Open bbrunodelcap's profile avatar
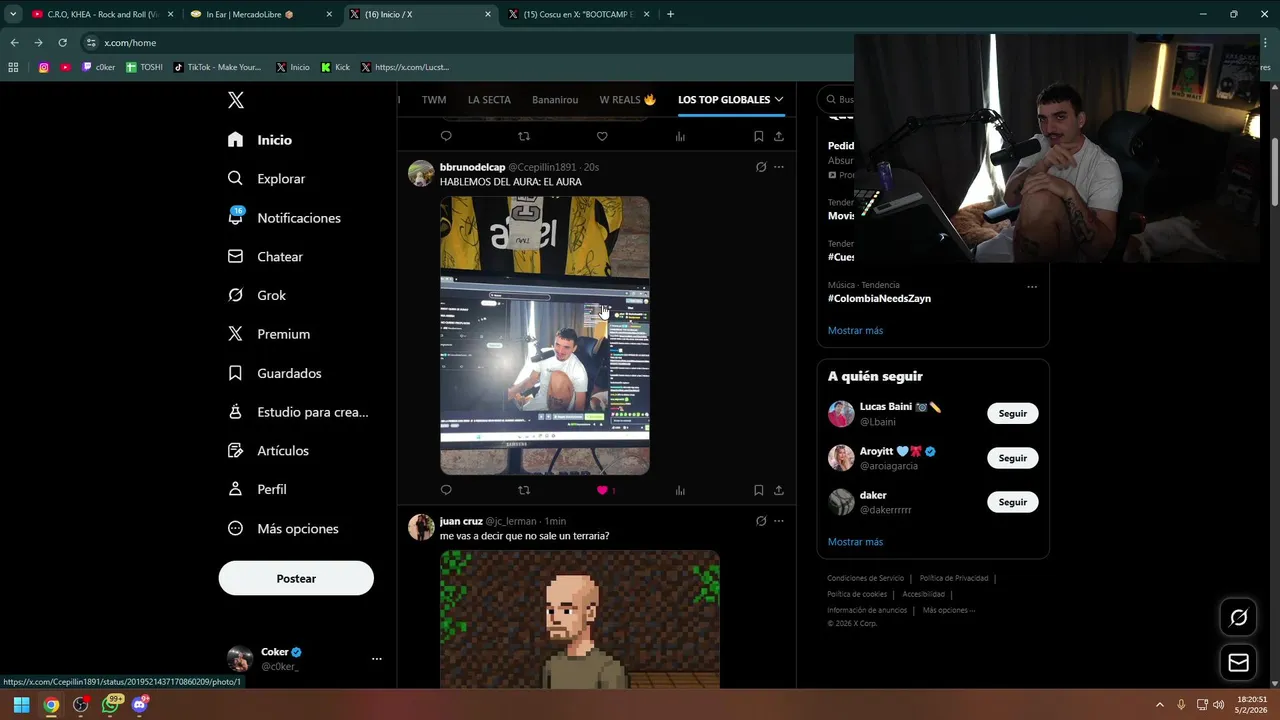Screen dimensions: 1280x720 421,173
